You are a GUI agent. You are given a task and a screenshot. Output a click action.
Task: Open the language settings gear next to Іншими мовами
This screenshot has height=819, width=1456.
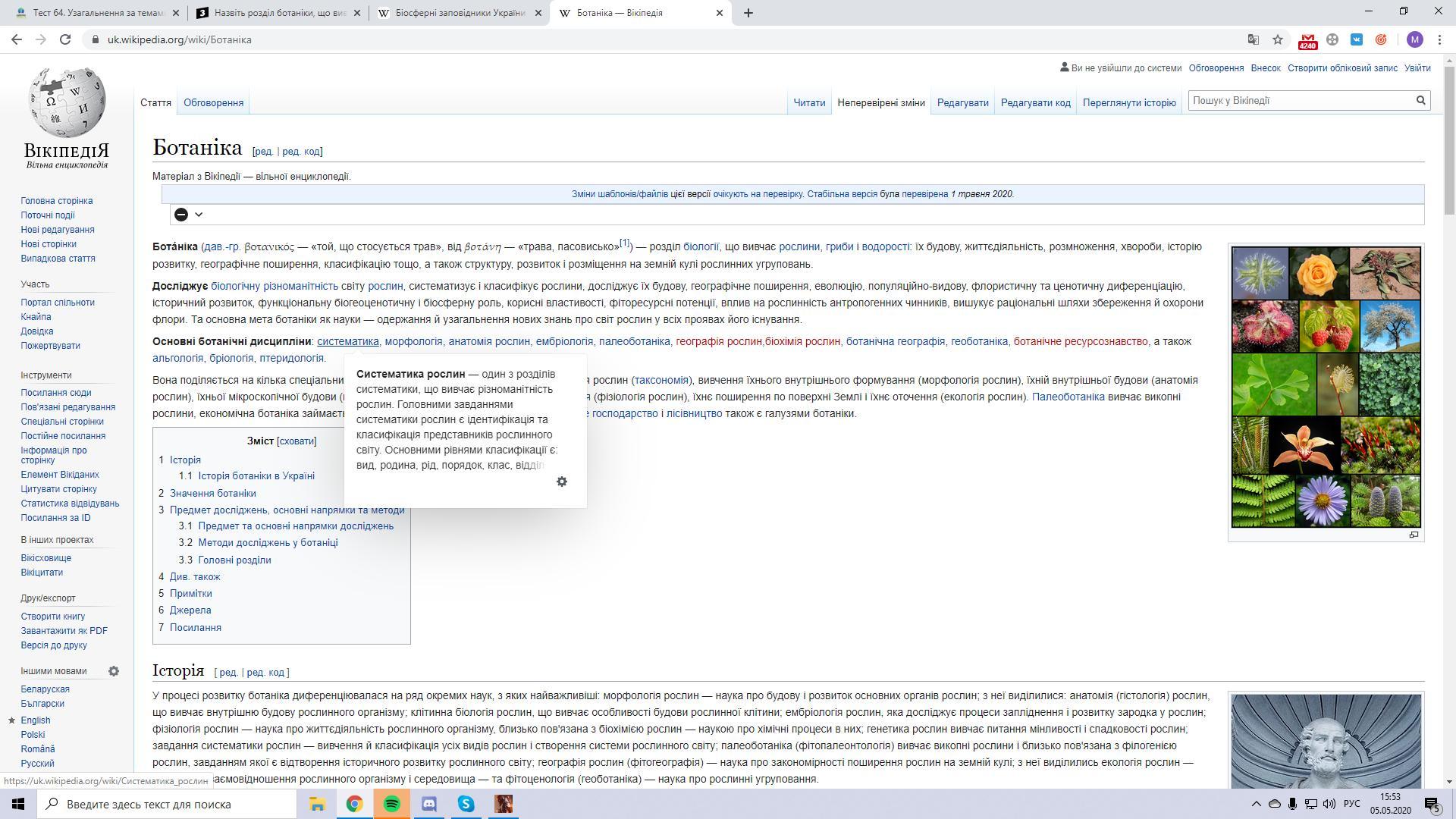pyautogui.click(x=114, y=671)
